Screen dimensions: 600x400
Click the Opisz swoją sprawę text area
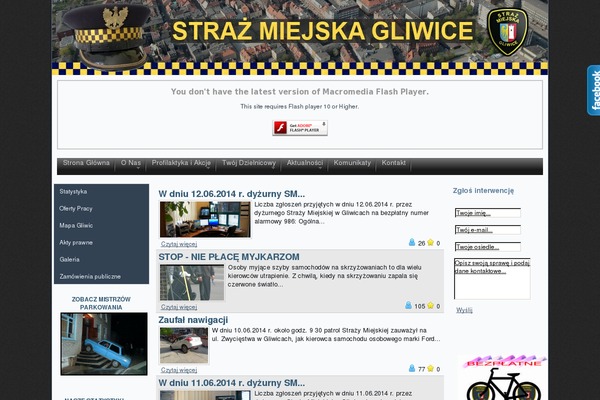[492, 279]
